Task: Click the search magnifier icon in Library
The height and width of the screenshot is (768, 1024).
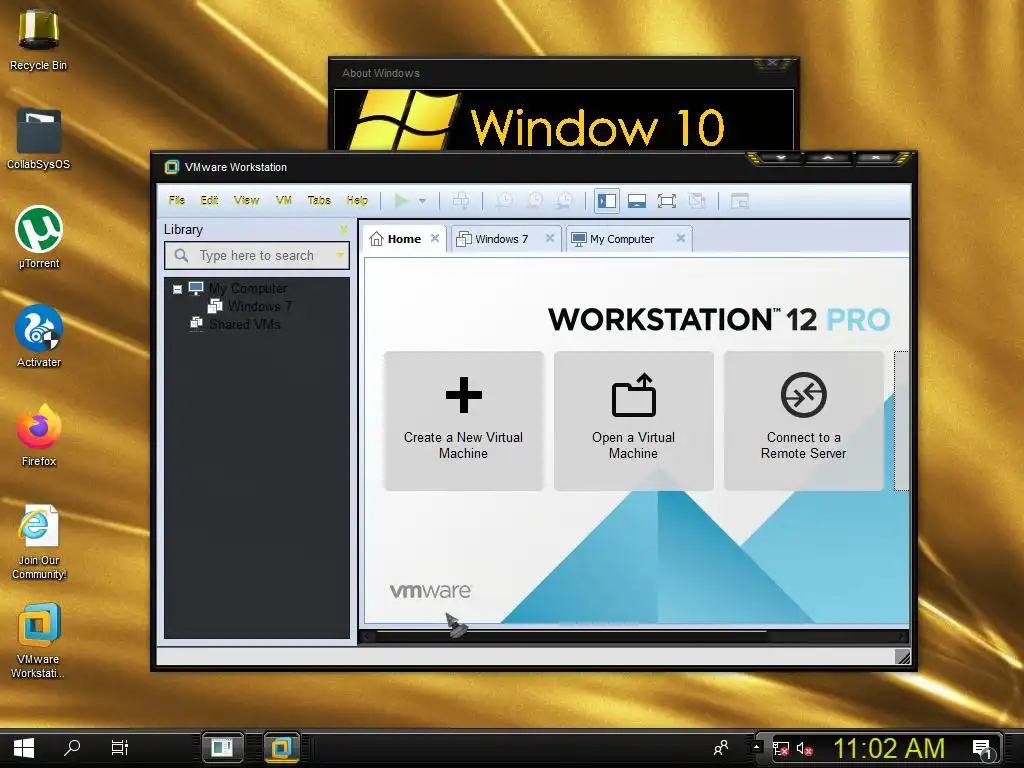Action: 182,255
